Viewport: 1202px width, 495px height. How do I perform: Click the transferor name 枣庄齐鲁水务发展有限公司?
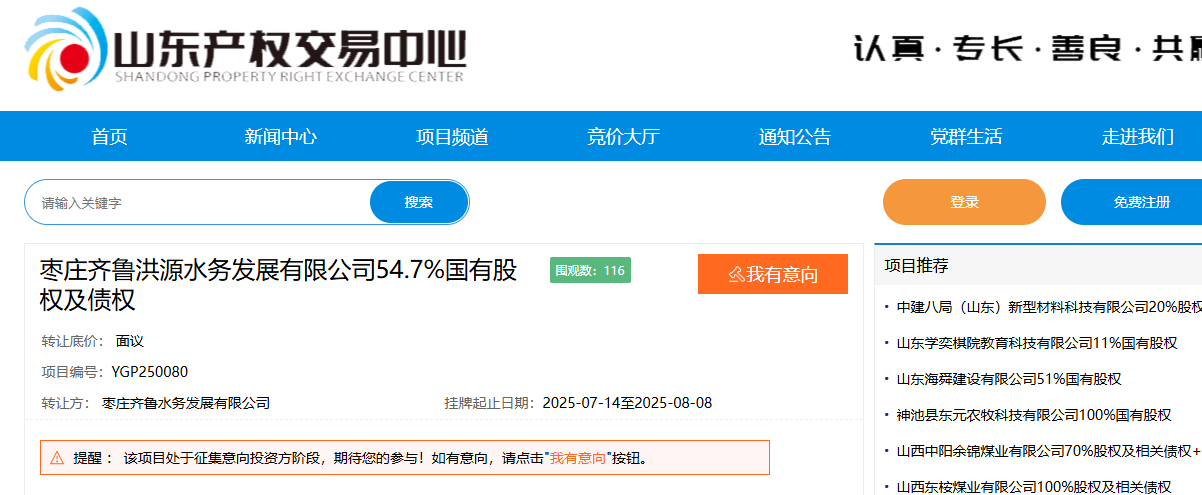pos(186,403)
